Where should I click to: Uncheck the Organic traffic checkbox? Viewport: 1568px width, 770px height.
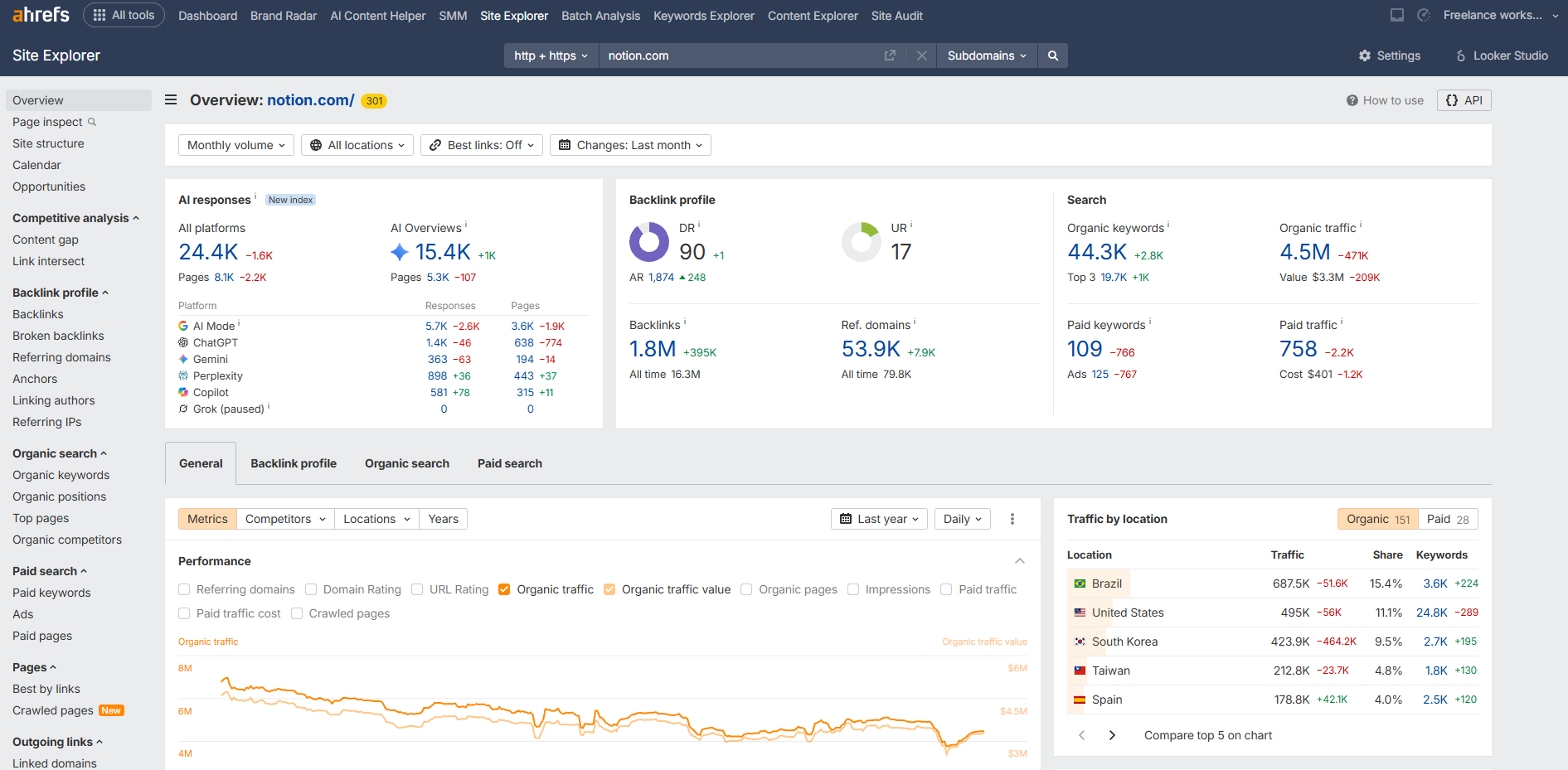pos(504,589)
